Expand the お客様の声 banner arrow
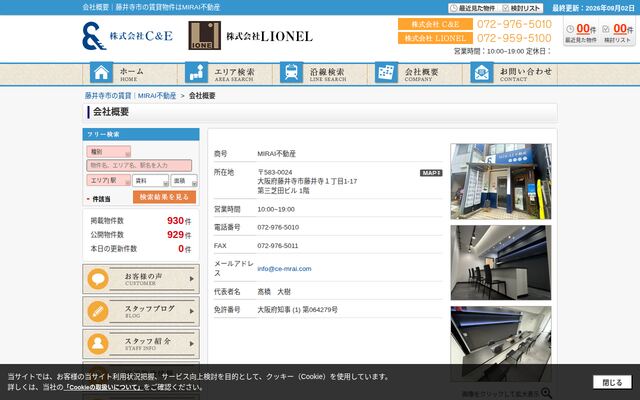Image resolution: width=640 pixels, height=400 pixels. point(192,279)
